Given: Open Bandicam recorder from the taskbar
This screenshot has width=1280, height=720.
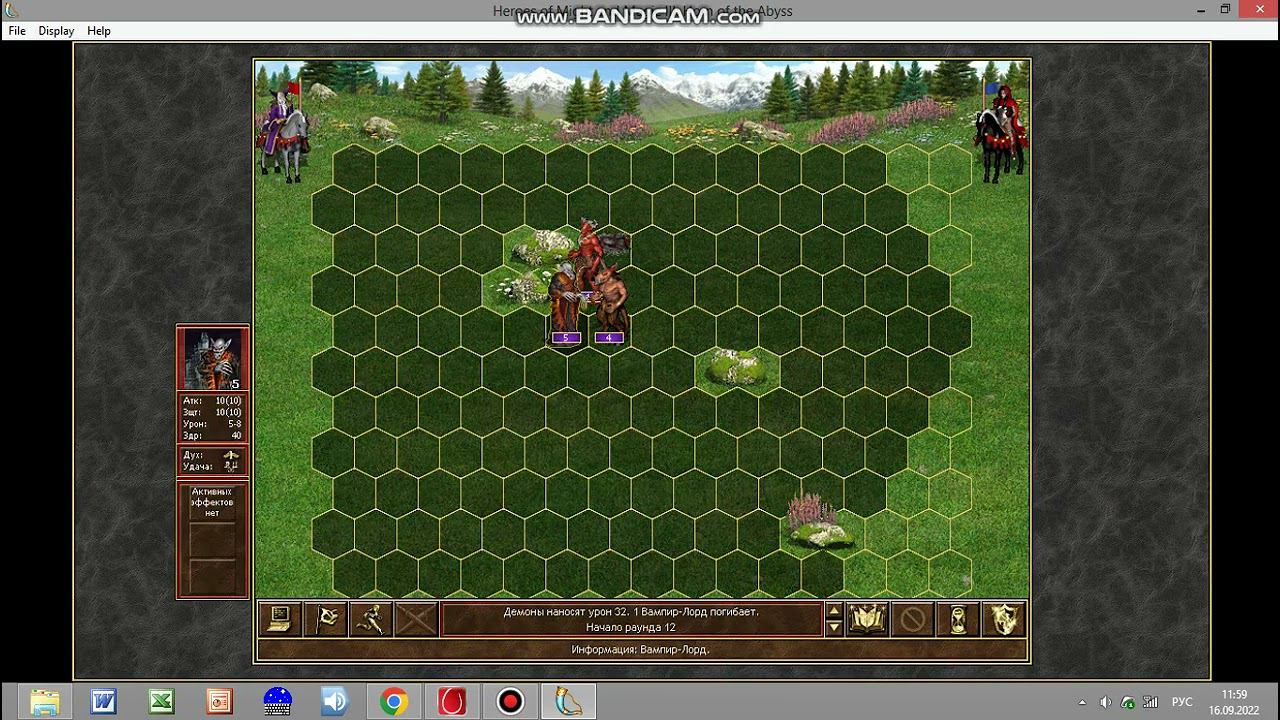Looking at the screenshot, I should click(x=510, y=702).
